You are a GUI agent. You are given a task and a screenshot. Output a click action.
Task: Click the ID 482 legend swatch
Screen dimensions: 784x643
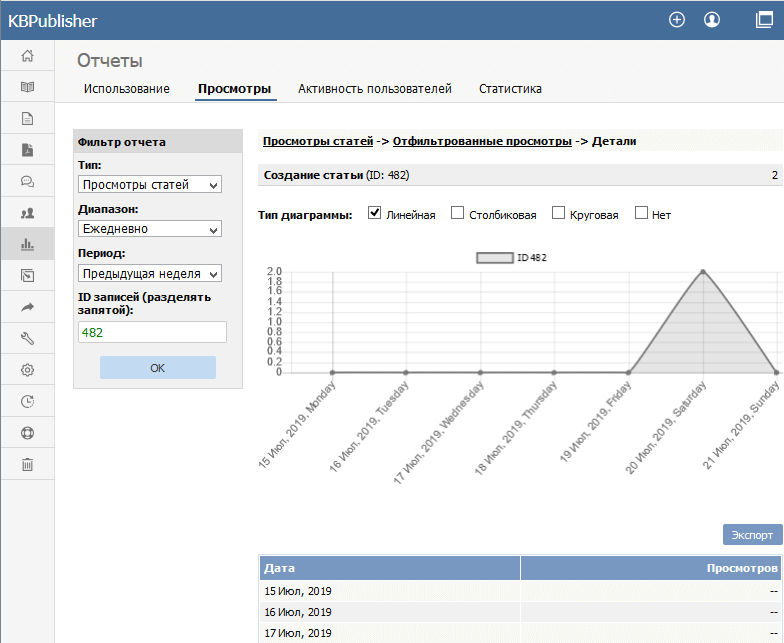(x=494, y=258)
